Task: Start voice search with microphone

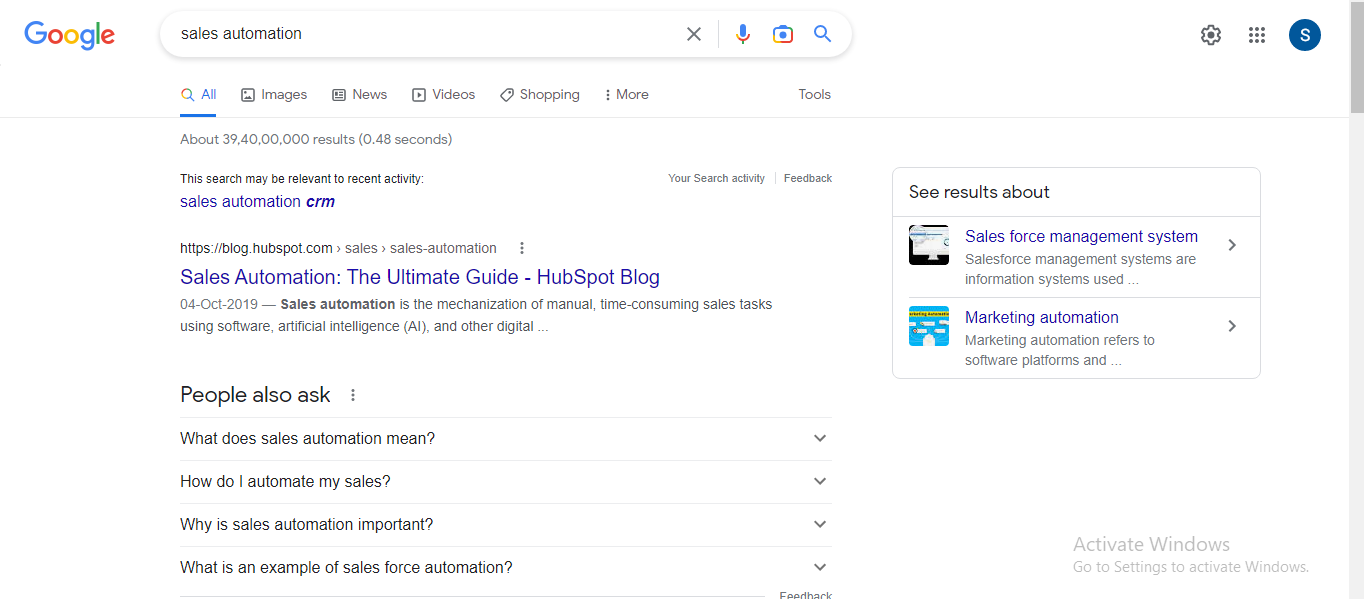Action: (x=742, y=34)
